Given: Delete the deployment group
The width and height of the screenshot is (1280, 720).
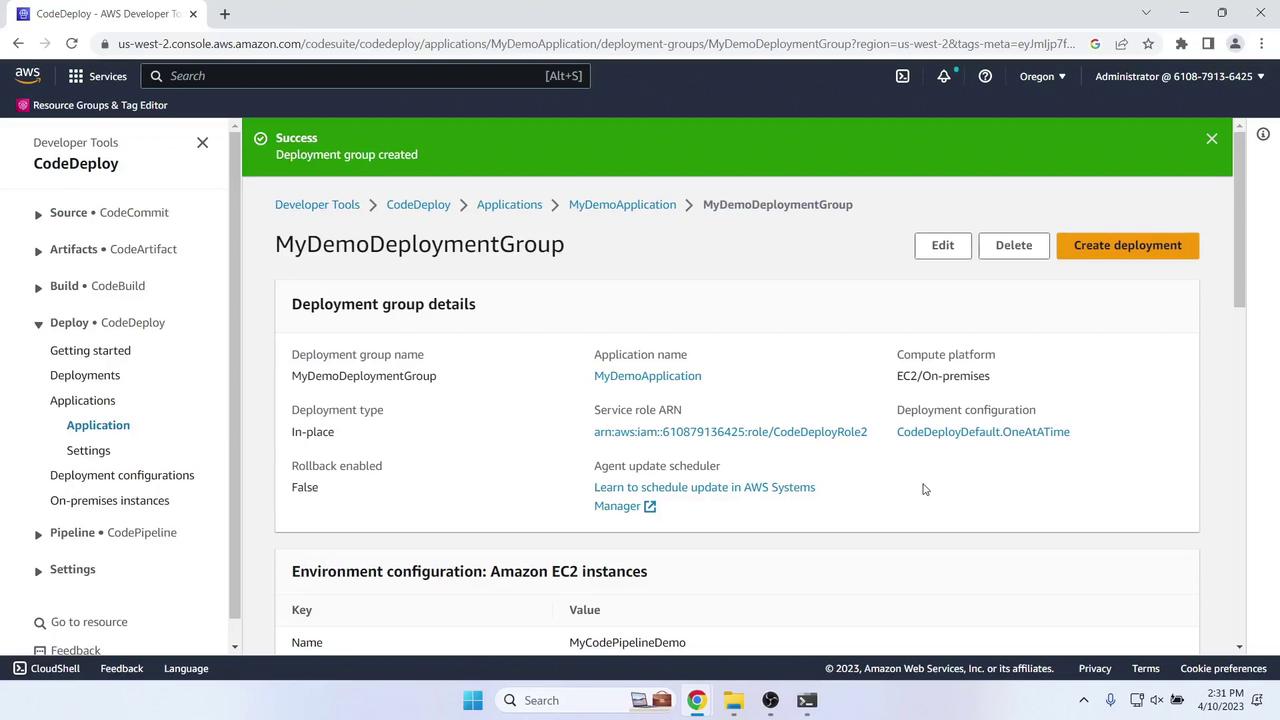Looking at the screenshot, I should [1014, 245].
